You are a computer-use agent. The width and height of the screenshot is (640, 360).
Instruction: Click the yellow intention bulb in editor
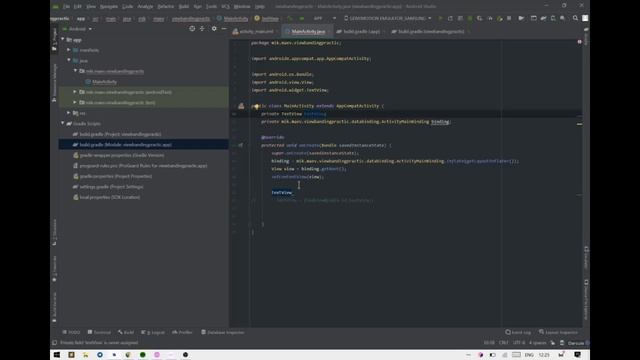pos(256,107)
